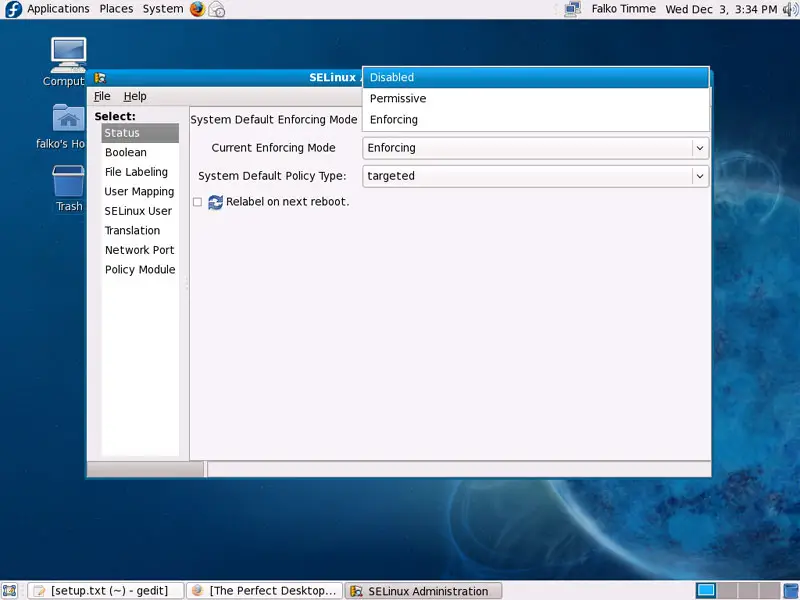Choose Permissive from the enforcing mode list
Viewport: 800px width, 600px height.
[x=536, y=98]
